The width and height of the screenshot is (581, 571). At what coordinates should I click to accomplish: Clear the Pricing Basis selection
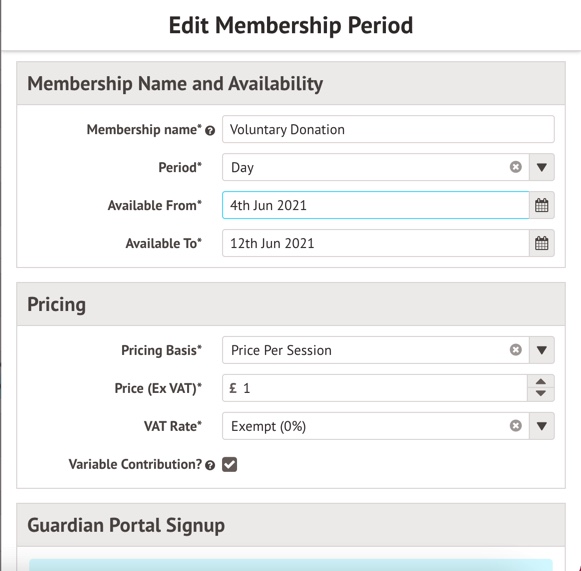[x=515, y=350]
